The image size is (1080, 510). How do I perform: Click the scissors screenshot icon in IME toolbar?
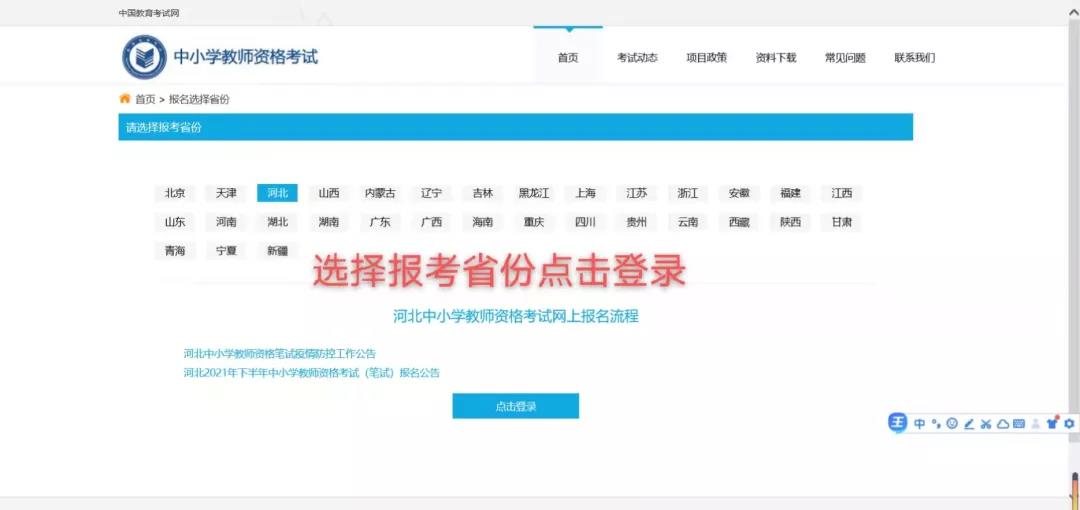tap(985, 424)
